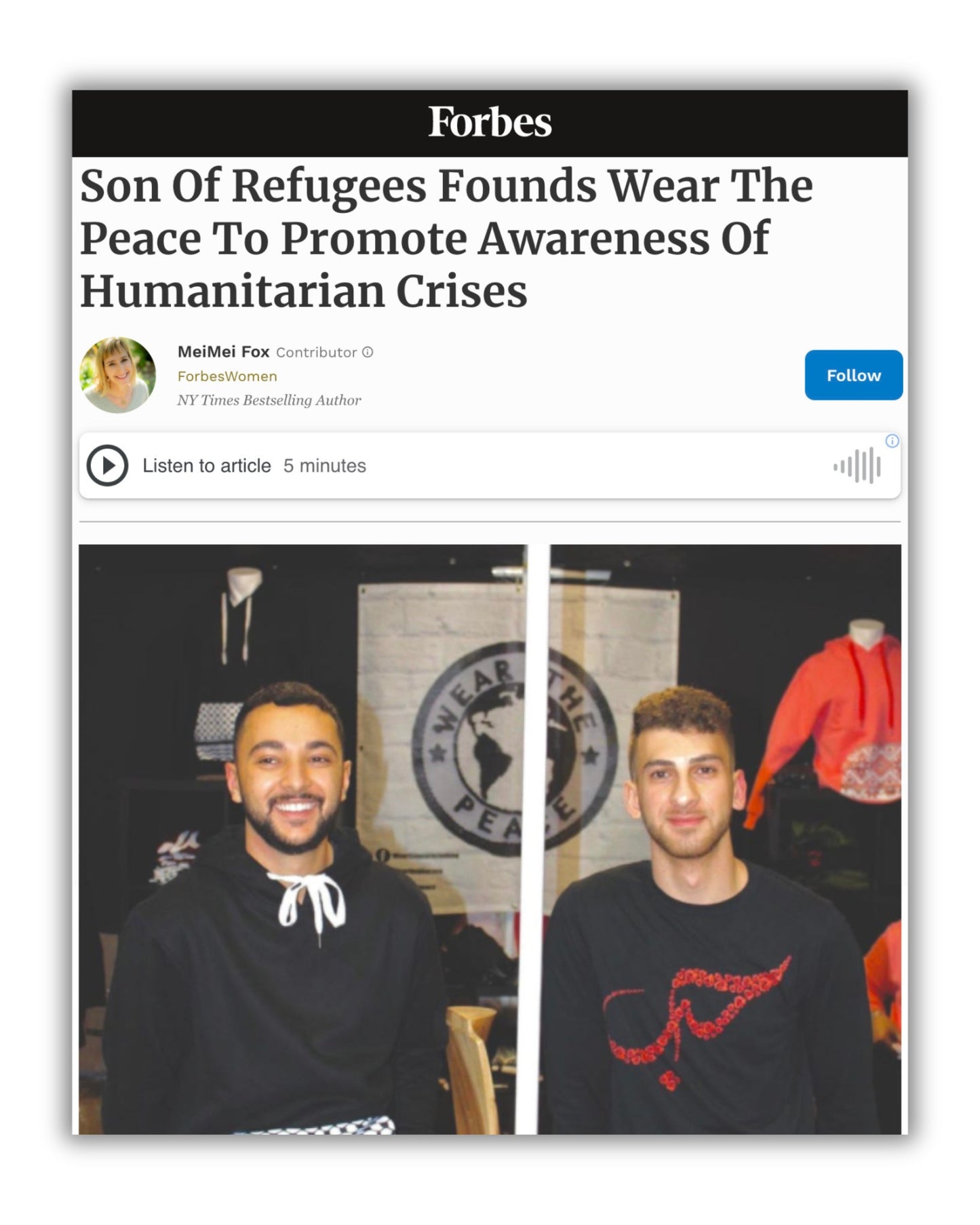This screenshot has width=980, height=1225.
Task: Click the MeiMei Fox author name
Action: pyautogui.click(x=223, y=351)
